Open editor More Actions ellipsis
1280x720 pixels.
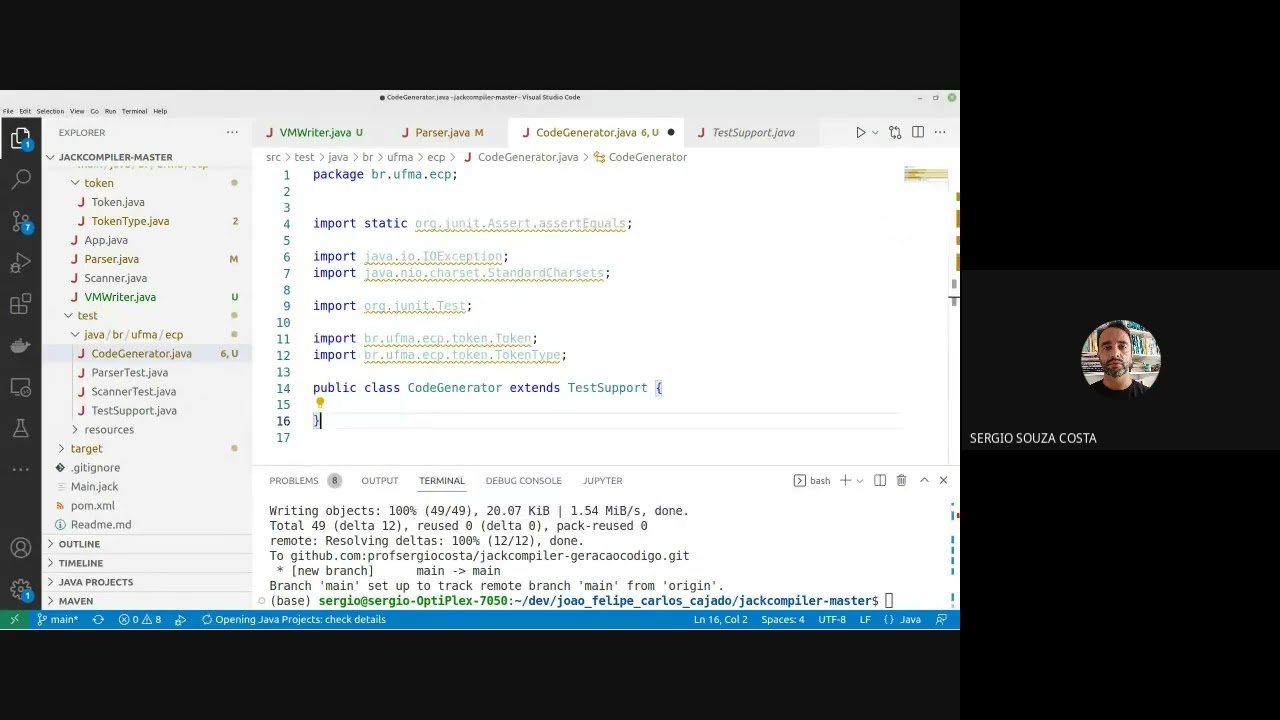coord(939,132)
